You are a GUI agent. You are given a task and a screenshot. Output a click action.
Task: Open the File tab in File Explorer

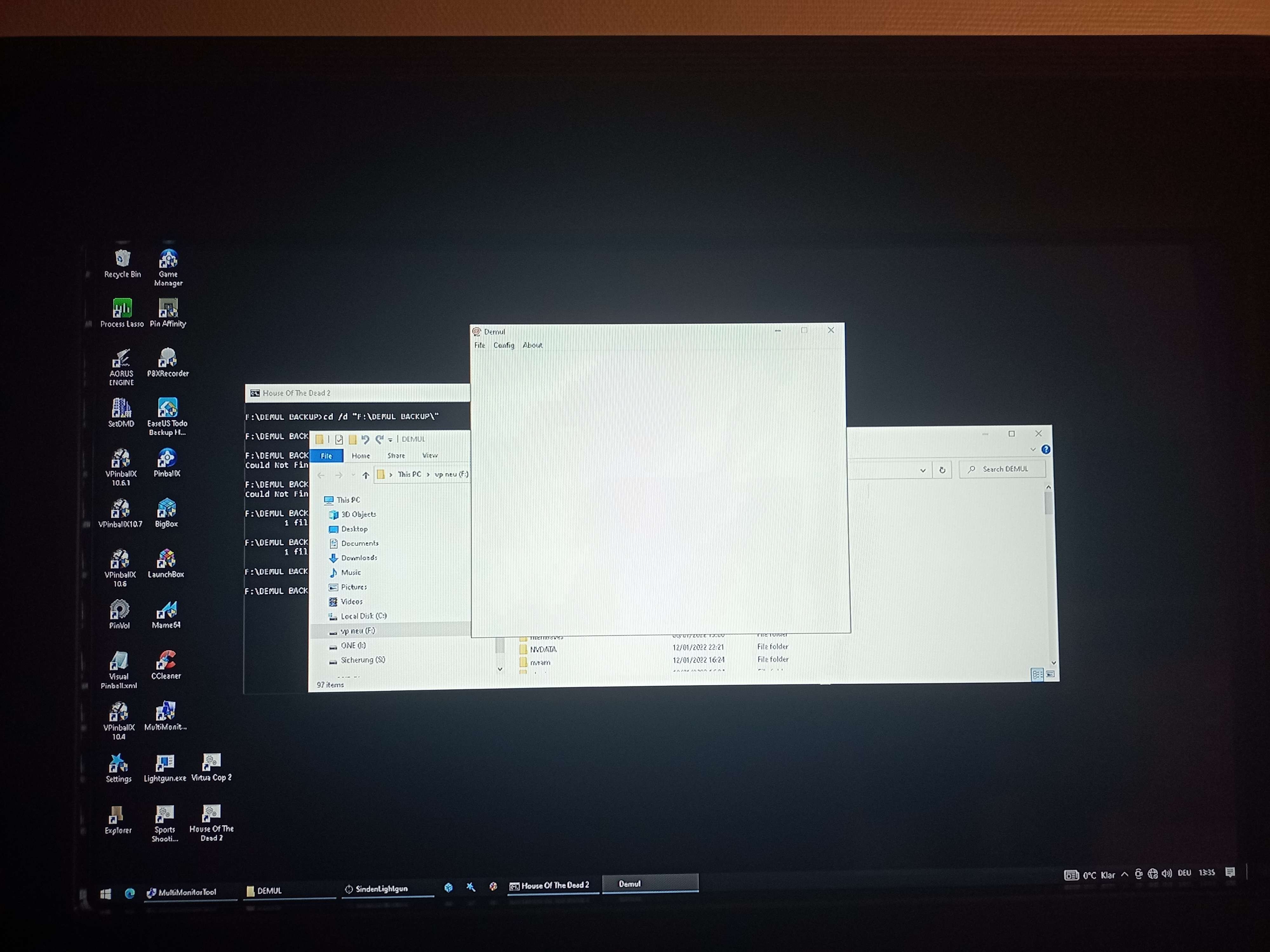pos(327,456)
